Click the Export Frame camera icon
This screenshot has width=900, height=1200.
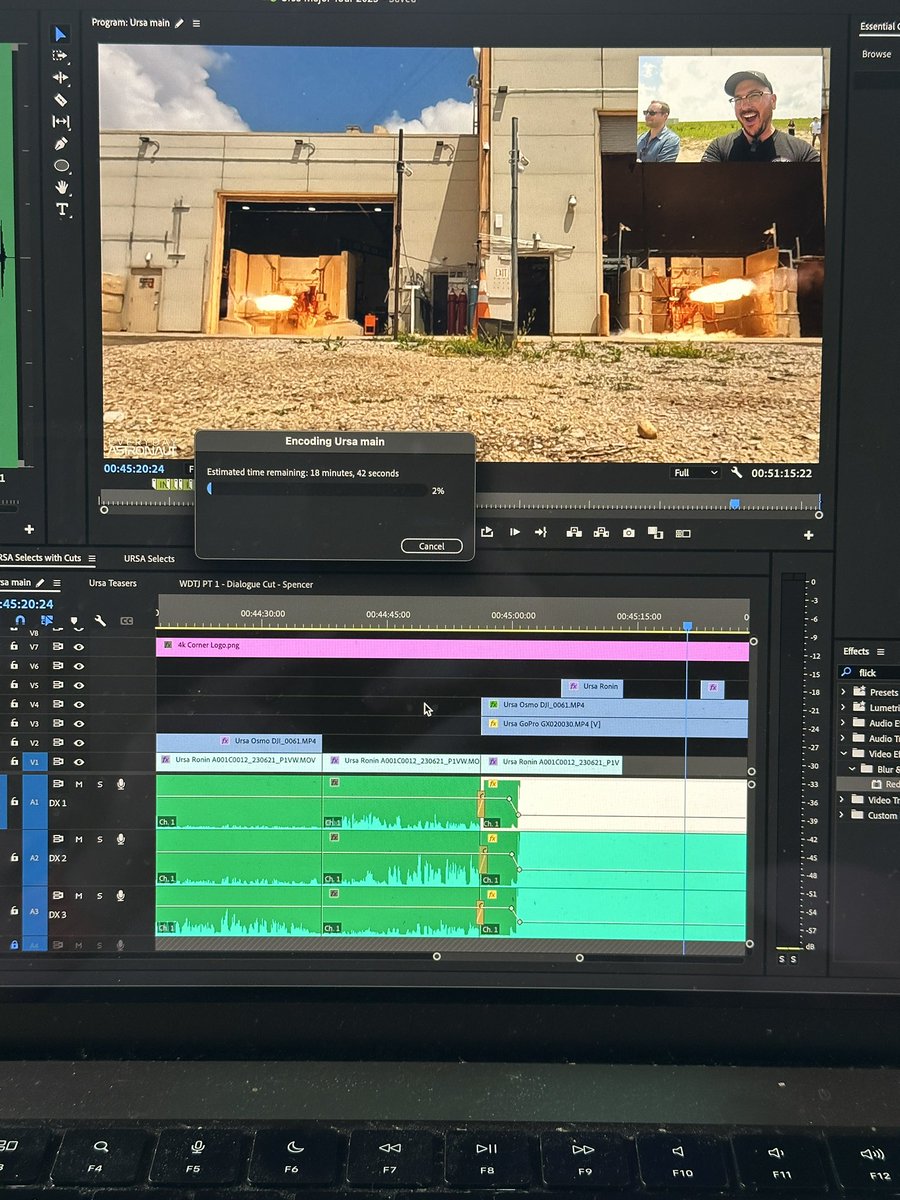tap(629, 533)
